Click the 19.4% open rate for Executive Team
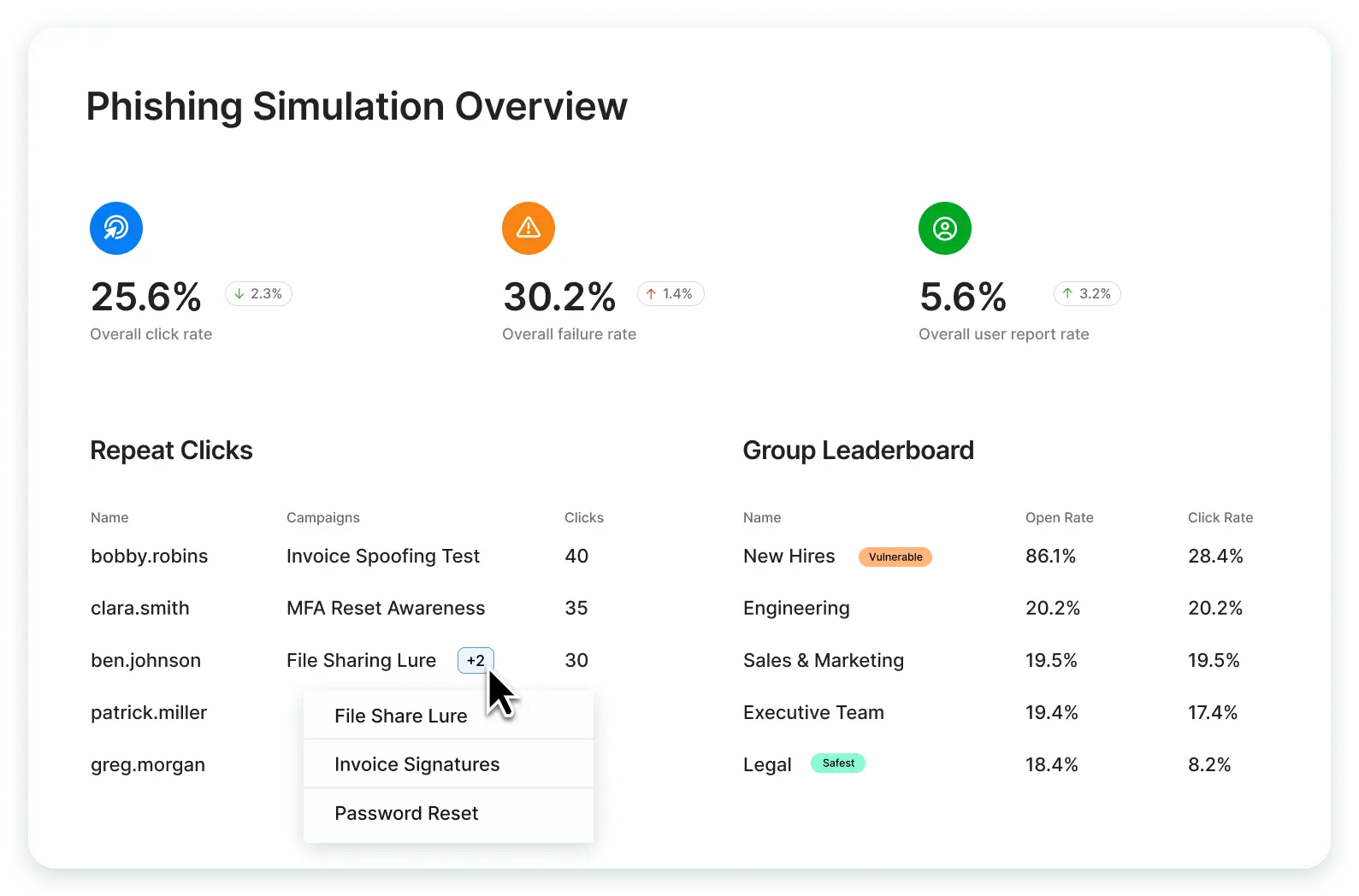Image resolution: width=1359 pixels, height=896 pixels. point(1052,712)
